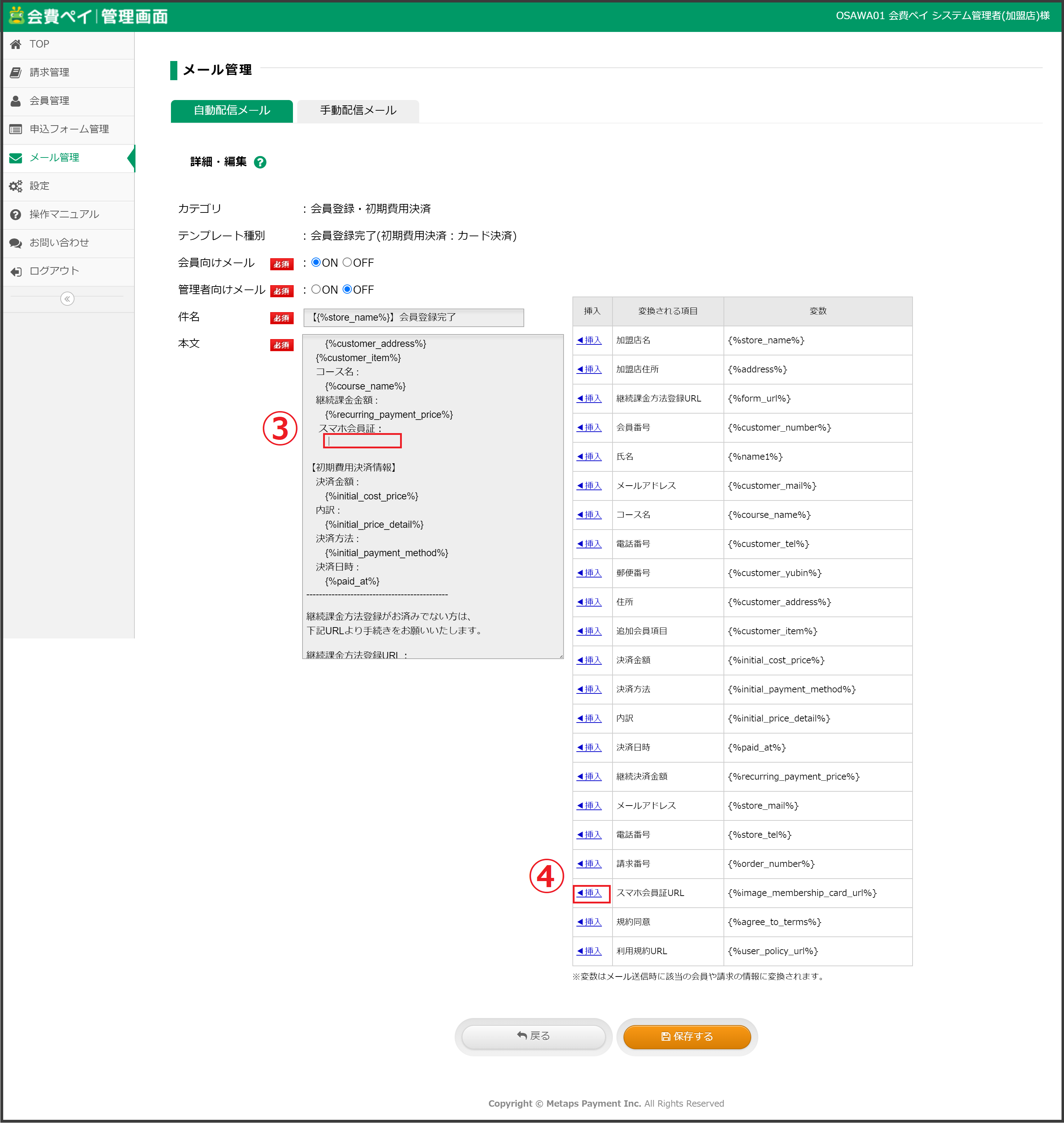Screen dimensions: 1064x1123
Task: Click the ログアウト logout icon
Action: click(x=15, y=271)
